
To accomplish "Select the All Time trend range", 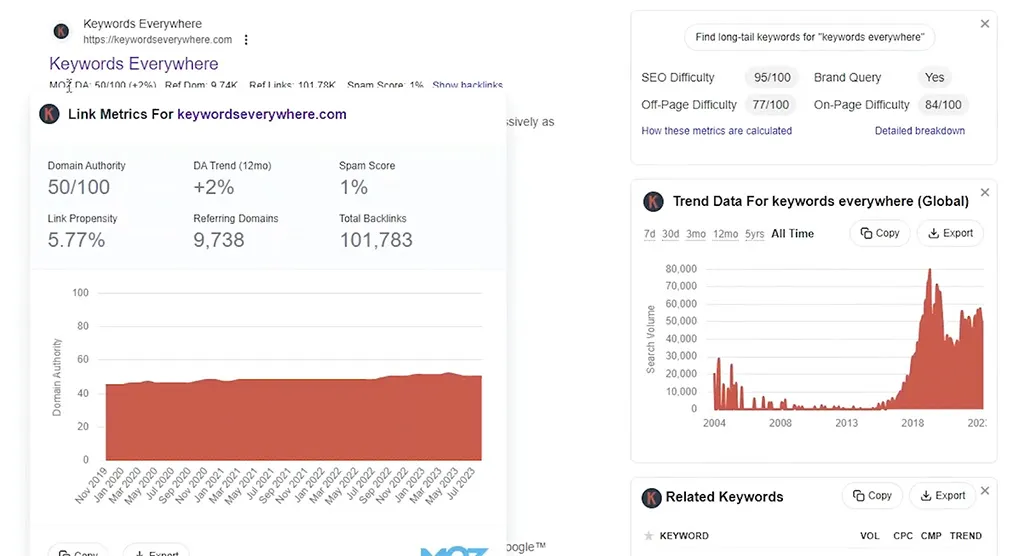I will [793, 234].
